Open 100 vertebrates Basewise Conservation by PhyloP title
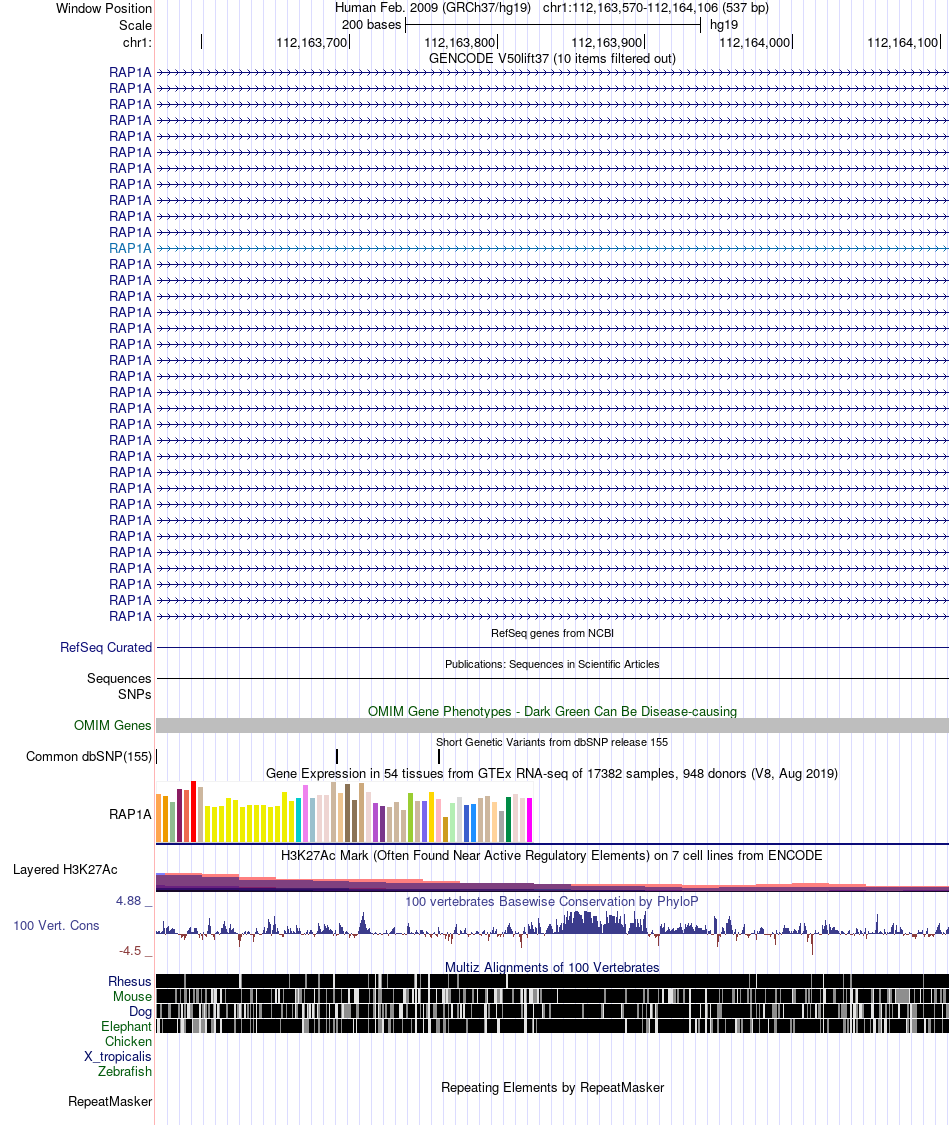 click(552, 901)
